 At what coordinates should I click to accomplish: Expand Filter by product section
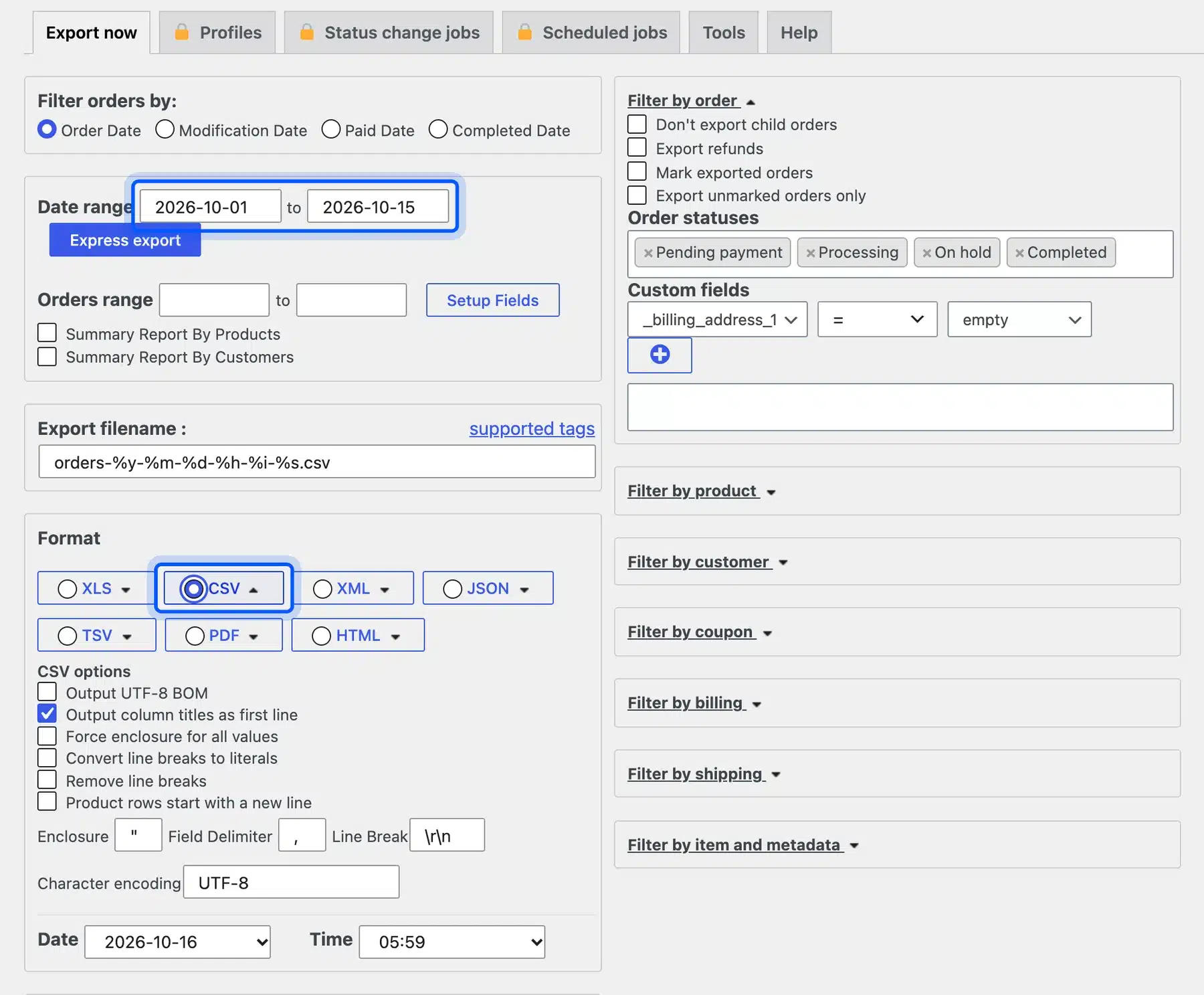coord(701,491)
